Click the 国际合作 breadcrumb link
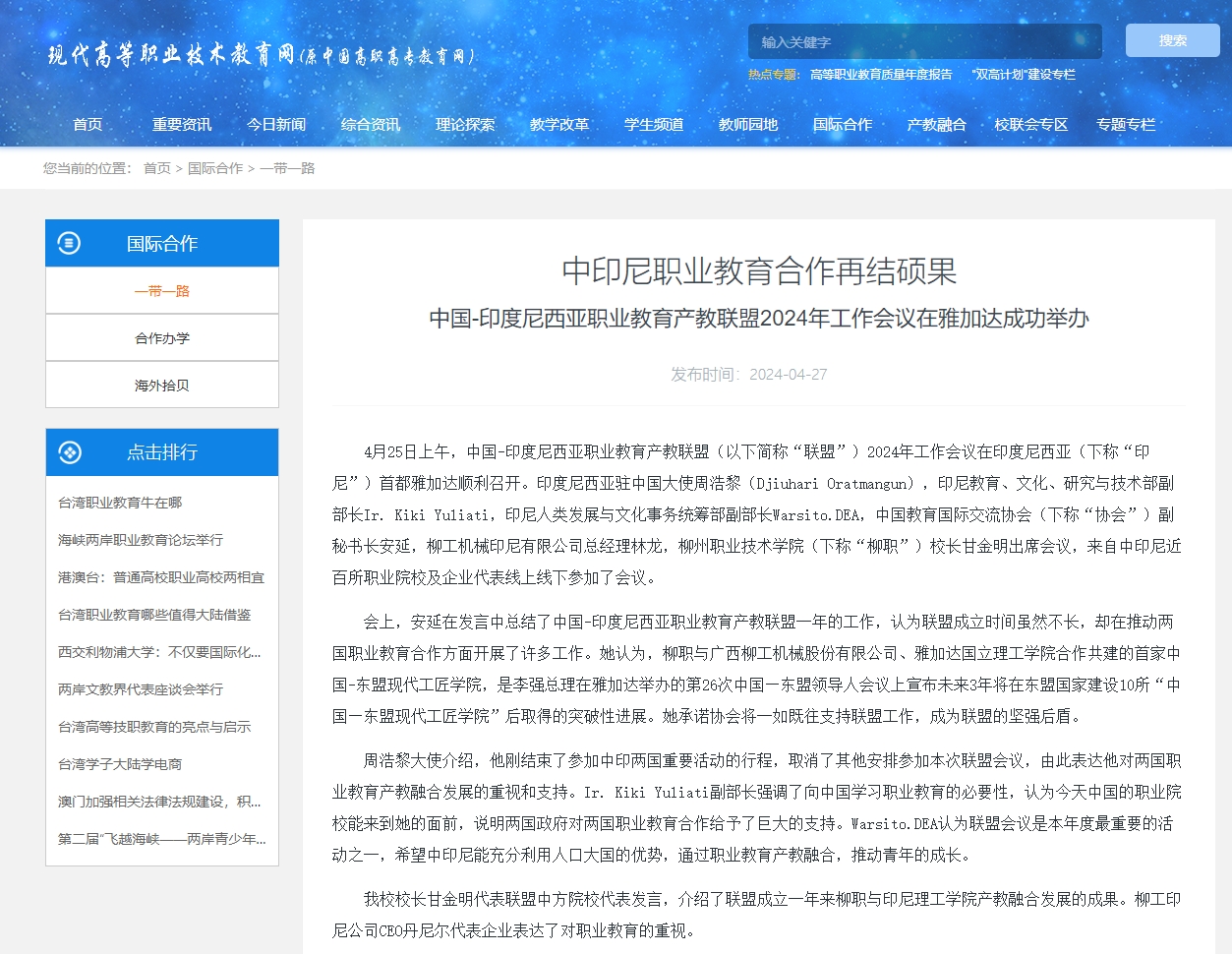Screen dimensions: 1232x954 pyautogui.click(x=215, y=168)
